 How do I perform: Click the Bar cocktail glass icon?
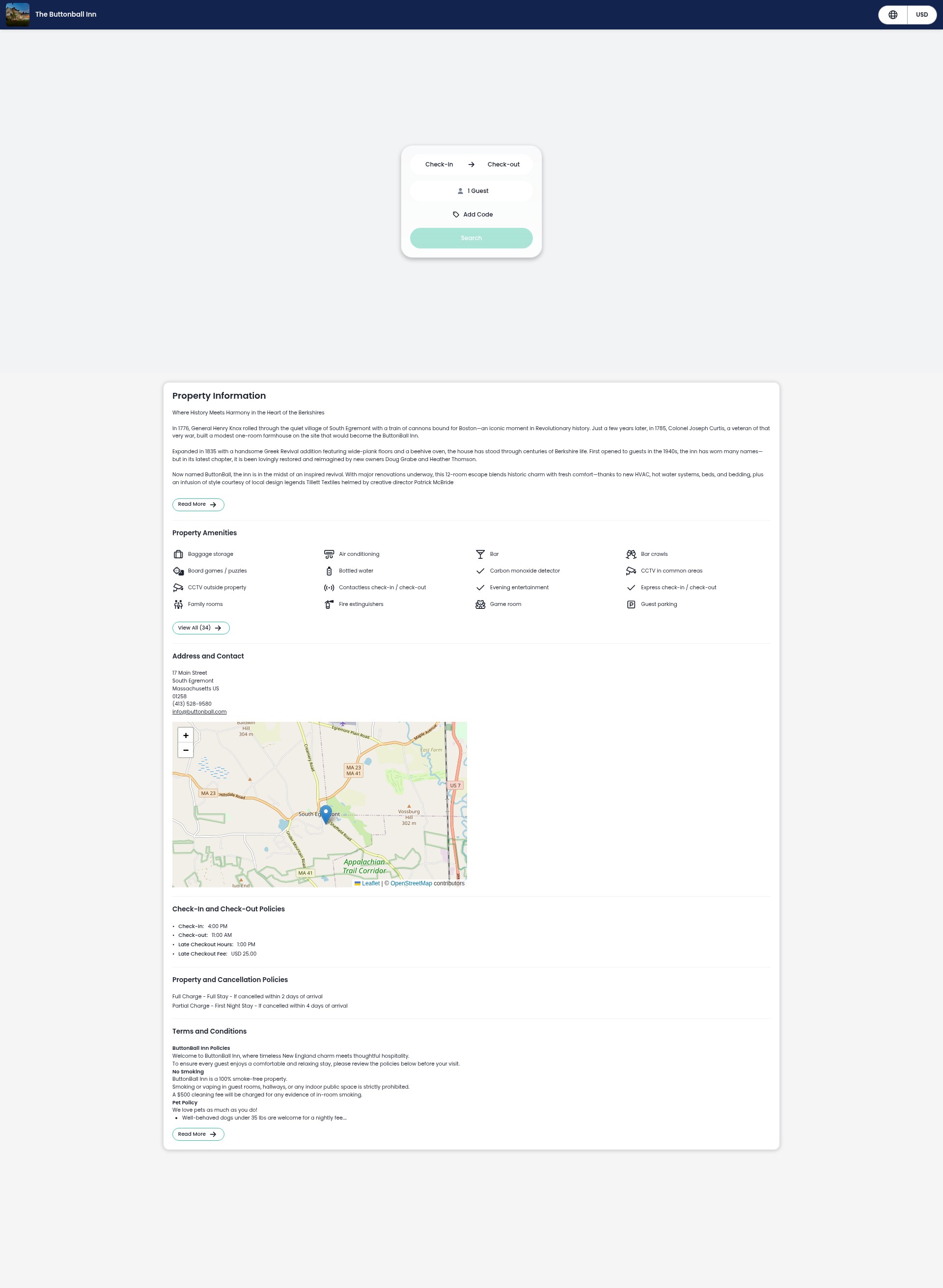click(x=480, y=554)
